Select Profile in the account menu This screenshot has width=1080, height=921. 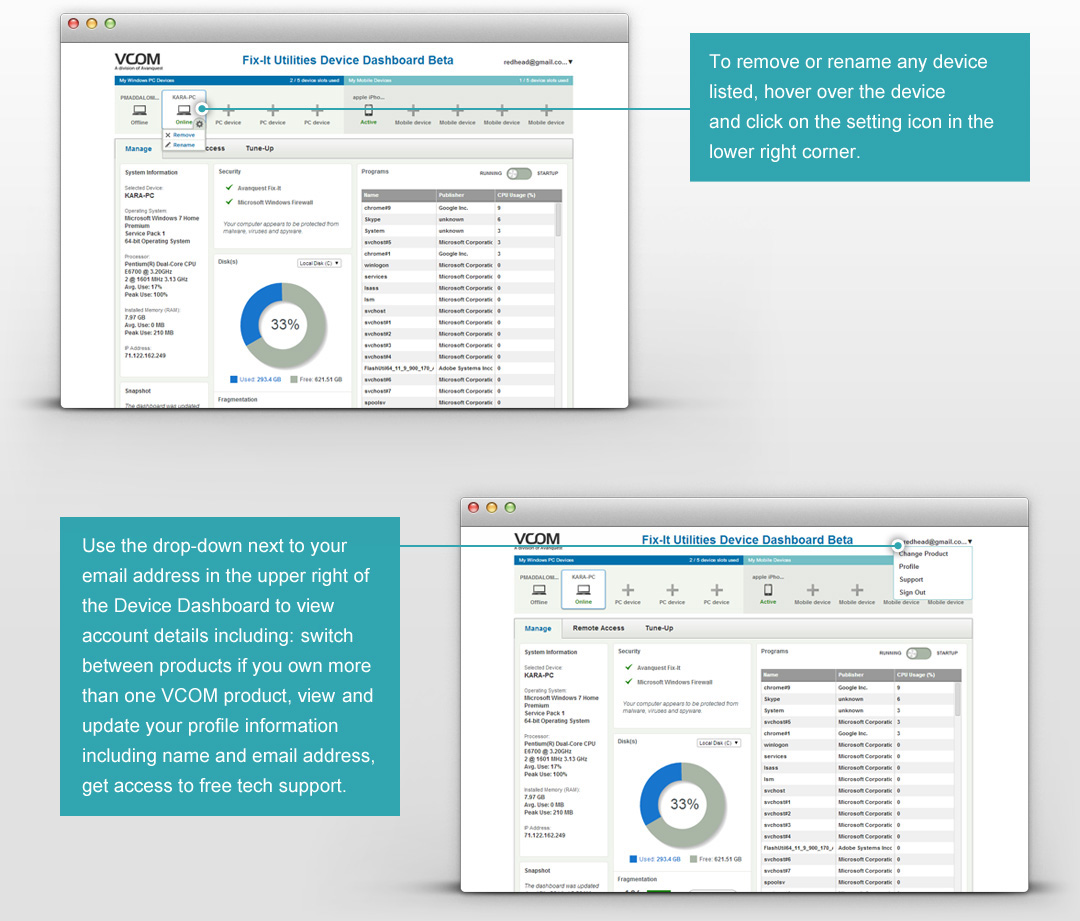[x=908, y=566]
